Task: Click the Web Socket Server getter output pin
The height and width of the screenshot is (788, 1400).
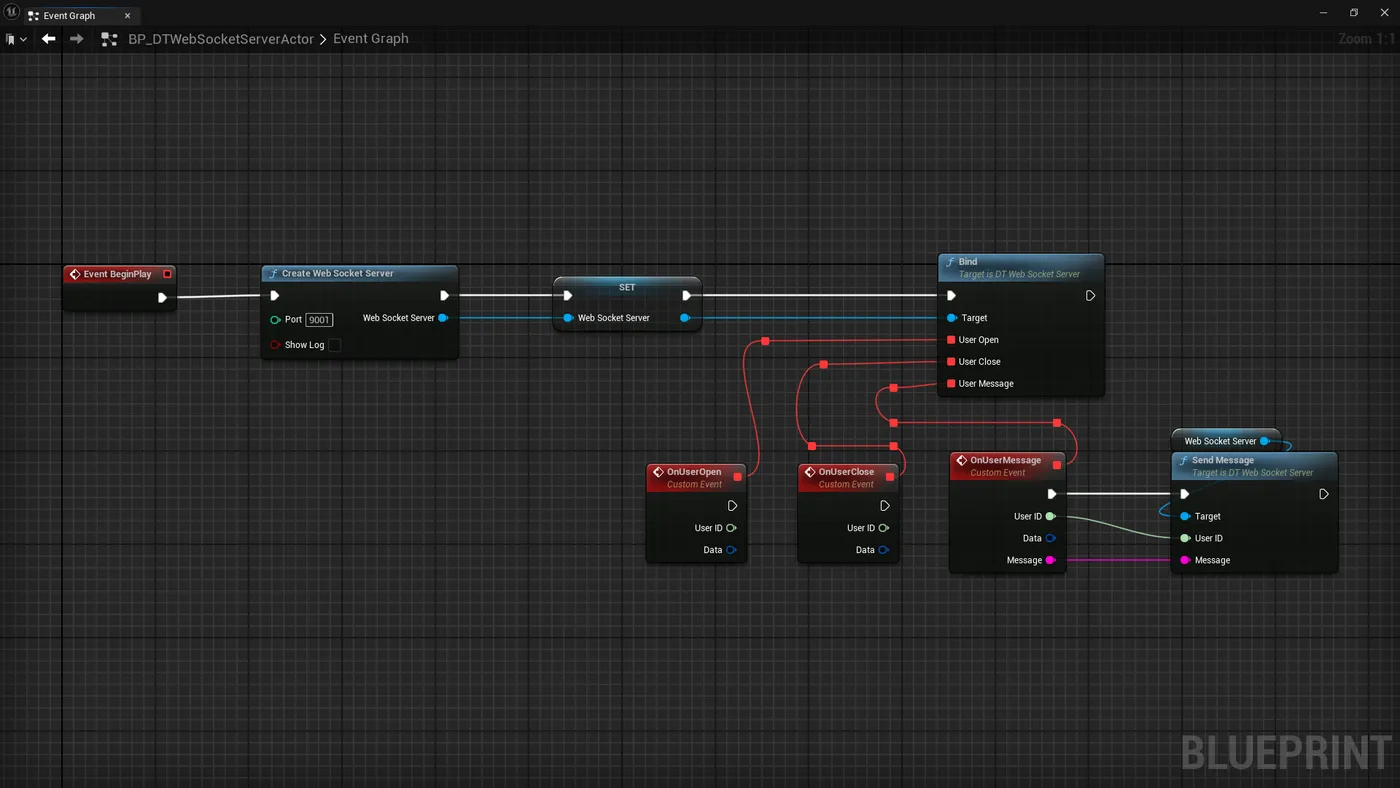Action: point(1265,441)
